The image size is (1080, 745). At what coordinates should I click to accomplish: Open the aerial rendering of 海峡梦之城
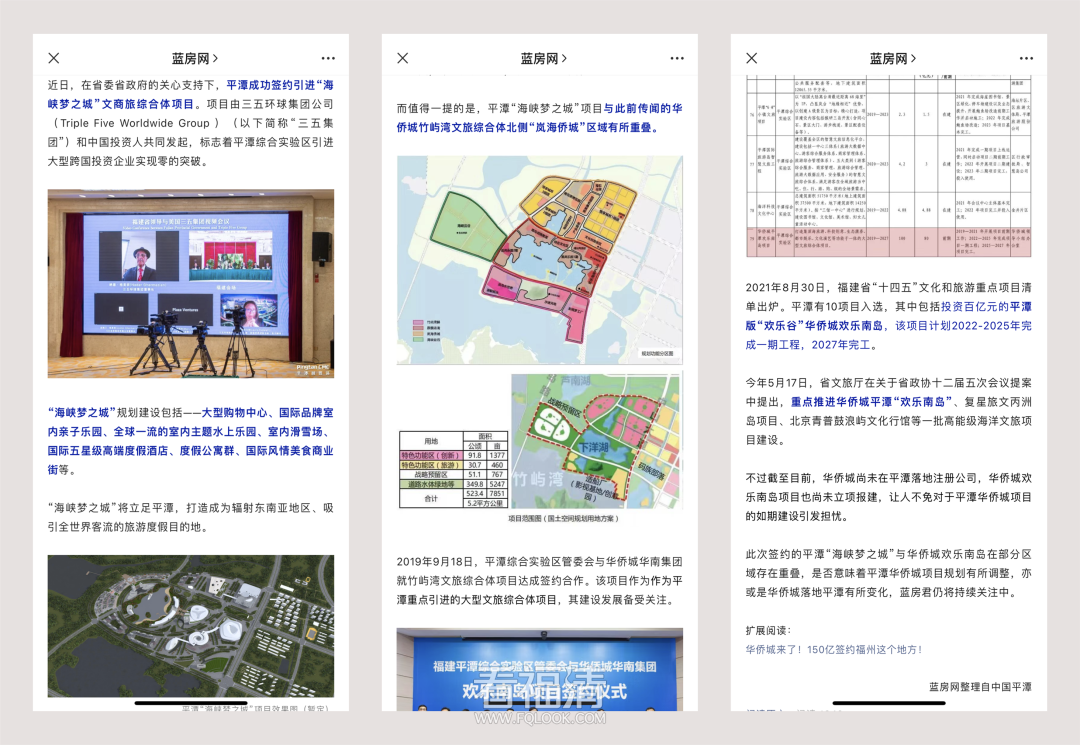(x=191, y=627)
